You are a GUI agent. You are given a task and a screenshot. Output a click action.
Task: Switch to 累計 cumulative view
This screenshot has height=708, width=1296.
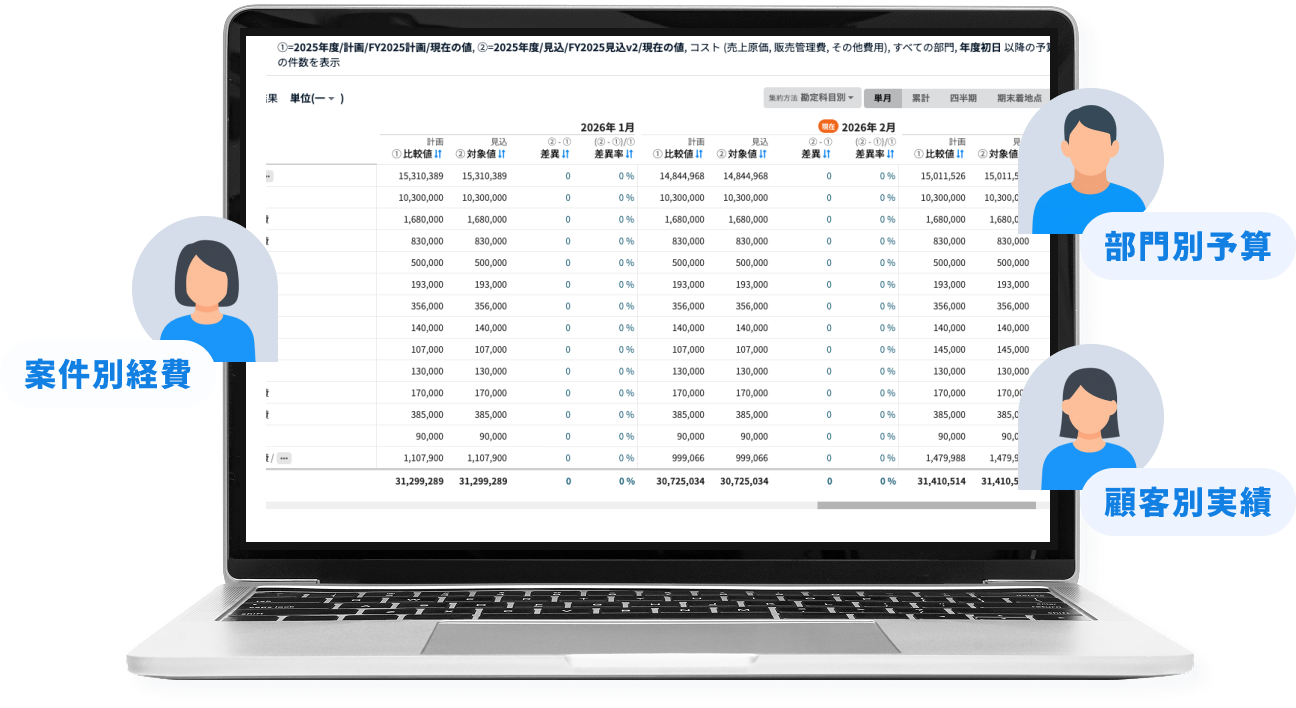pyautogui.click(x=920, y=98)
